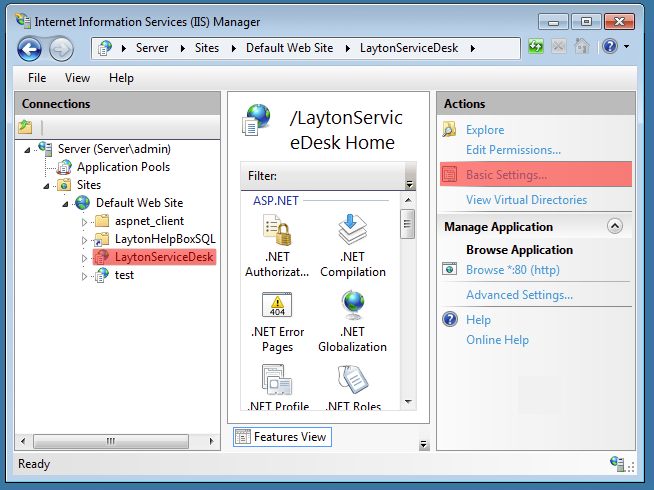The image size is (654, 490).
Task: Open help via the blue question mark toolbar icon
Action: [x=610, y=46]
